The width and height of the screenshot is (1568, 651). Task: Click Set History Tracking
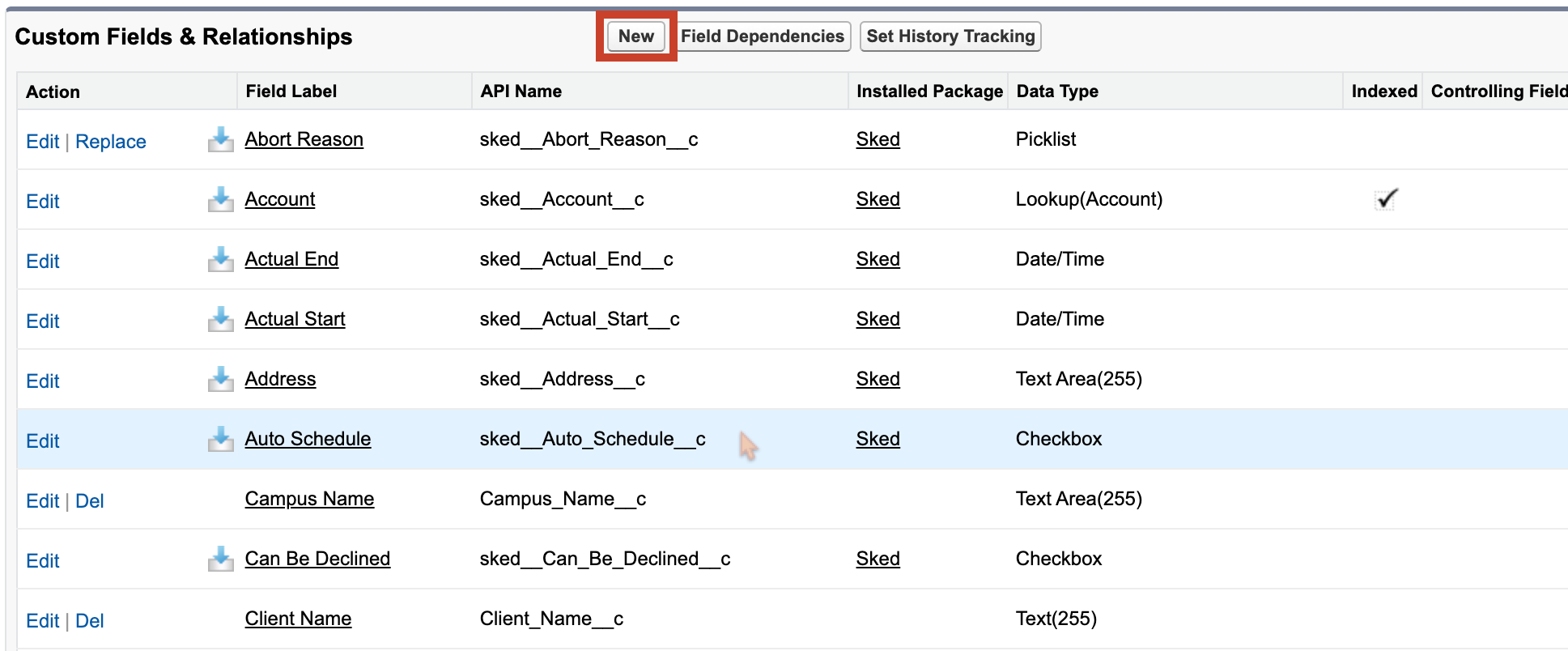pos(950,36)
